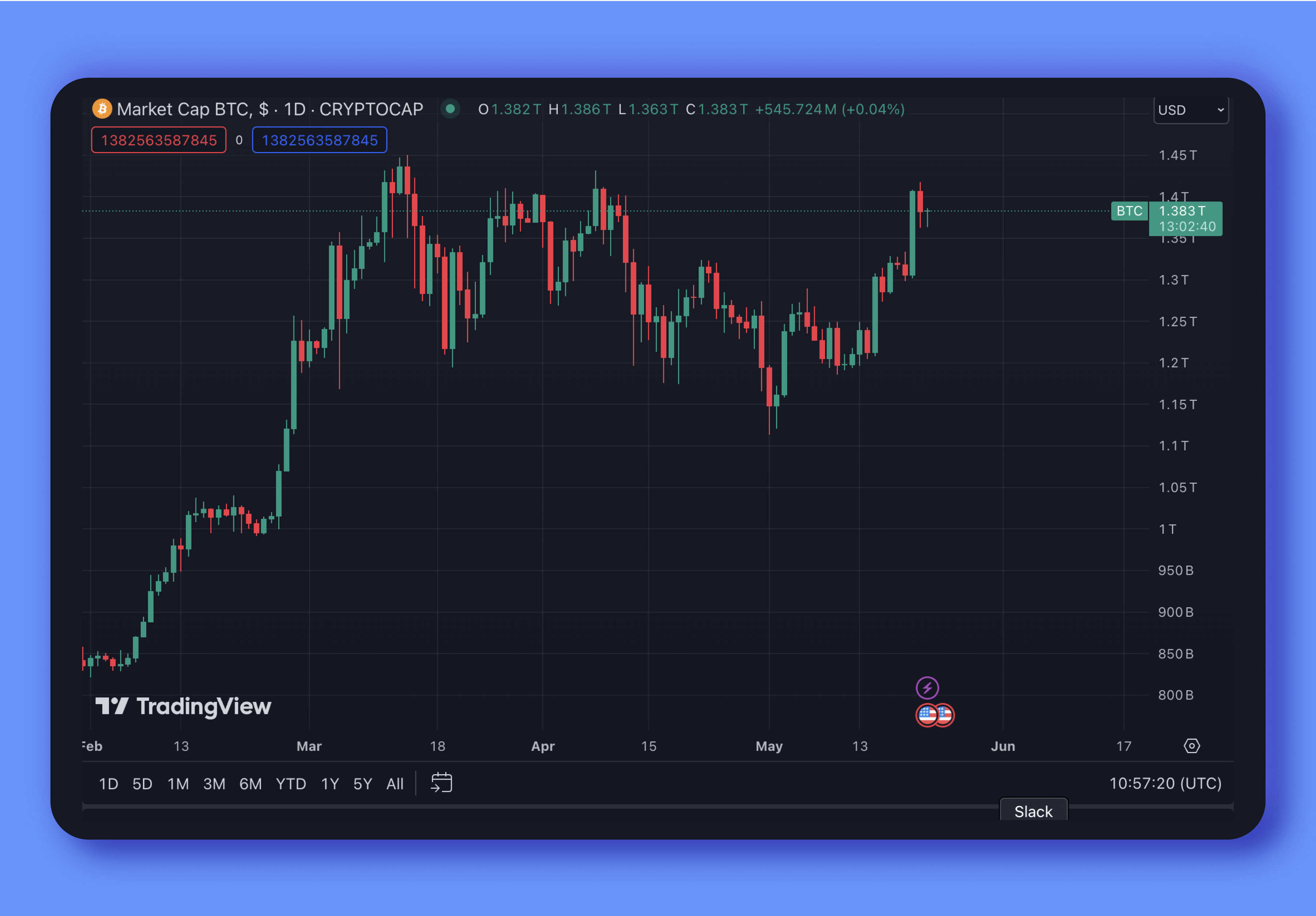The height and width of the screenshot is (916, 1316).
Task: Open the USD currency dropdown
Action: (x=1191, y=110)
